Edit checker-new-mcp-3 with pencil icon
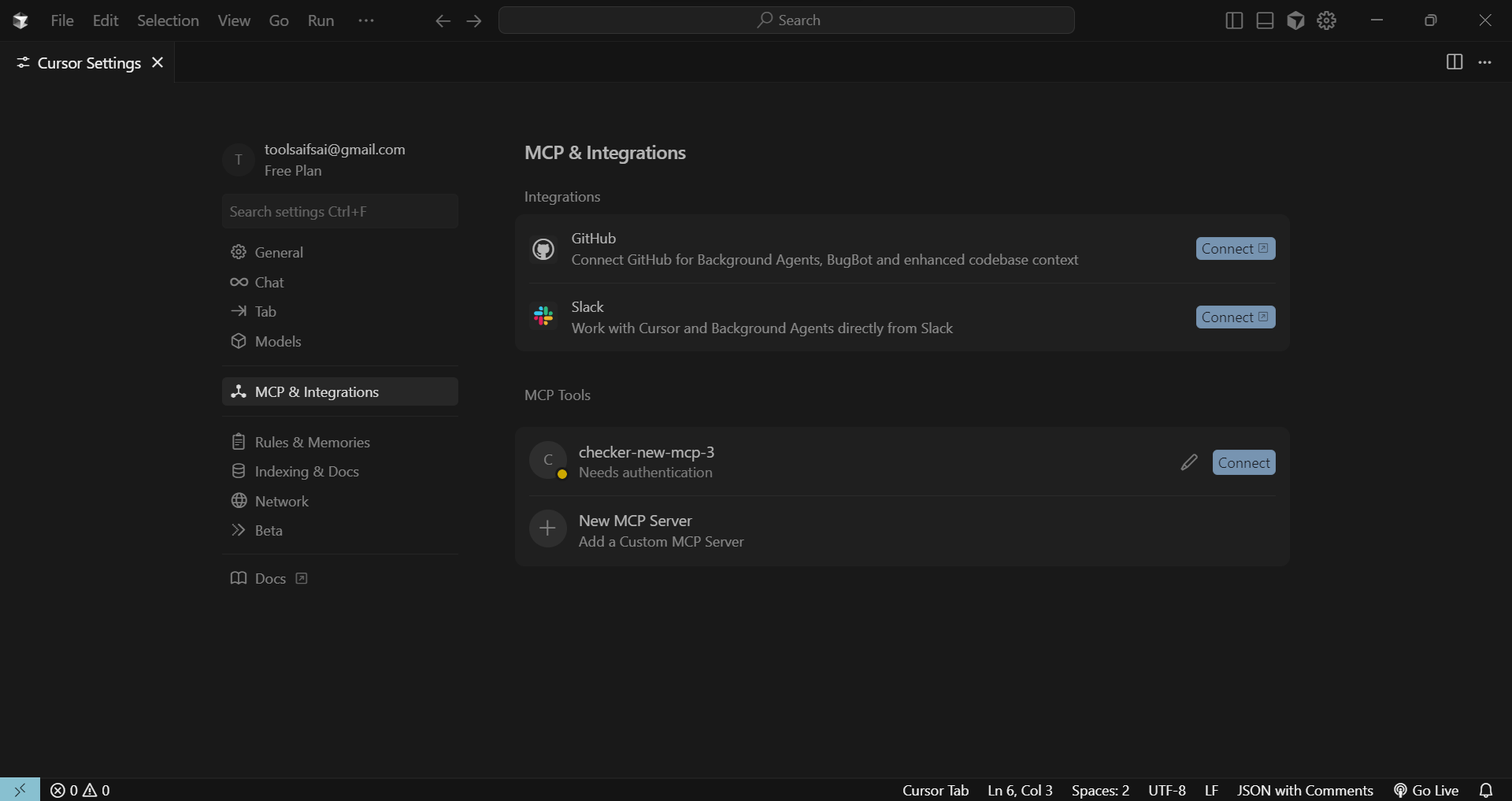This screenshot has height=801, width=1512. 1189,462
